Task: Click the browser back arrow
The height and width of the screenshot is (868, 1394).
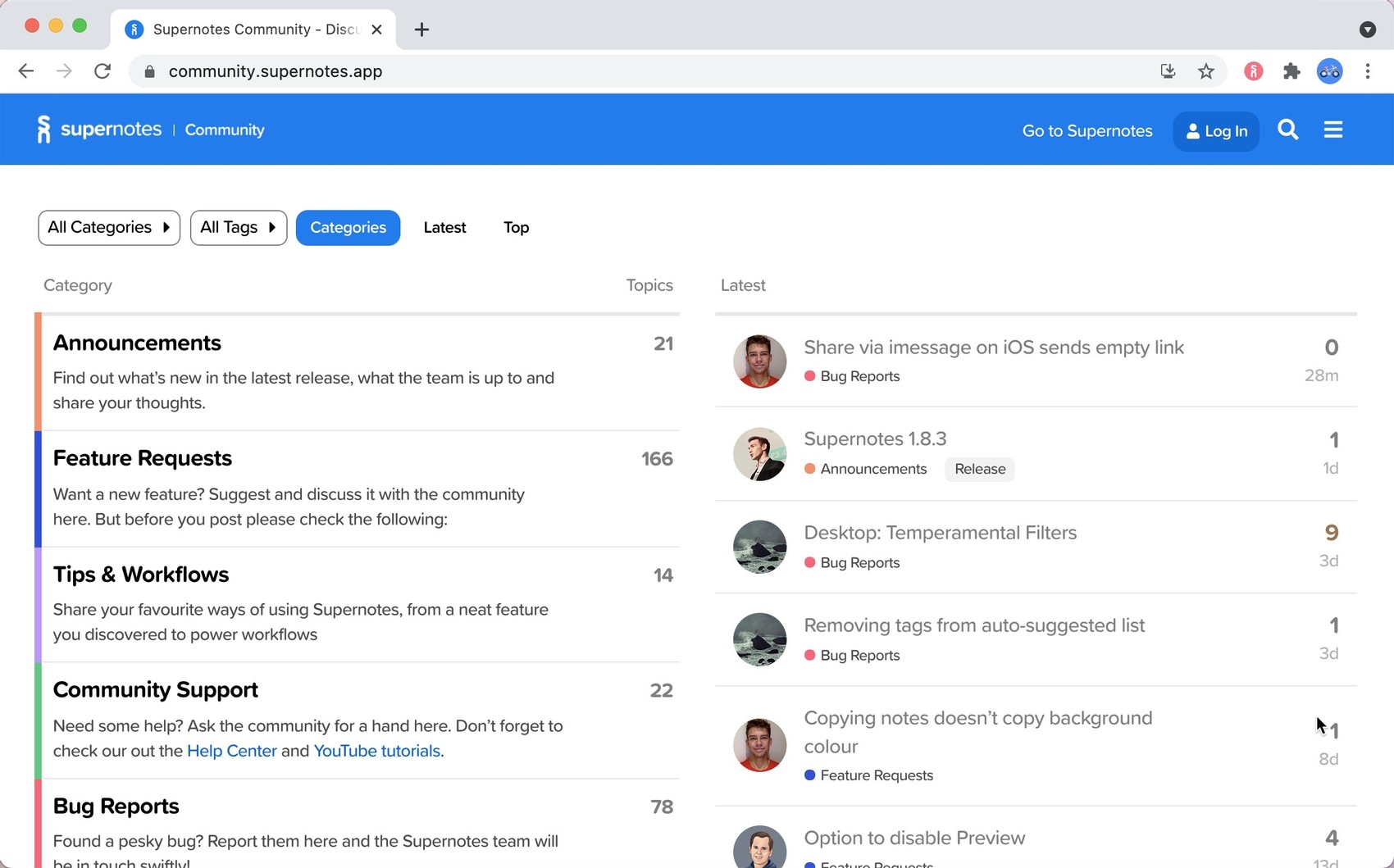Action: [x=26, y=71]
